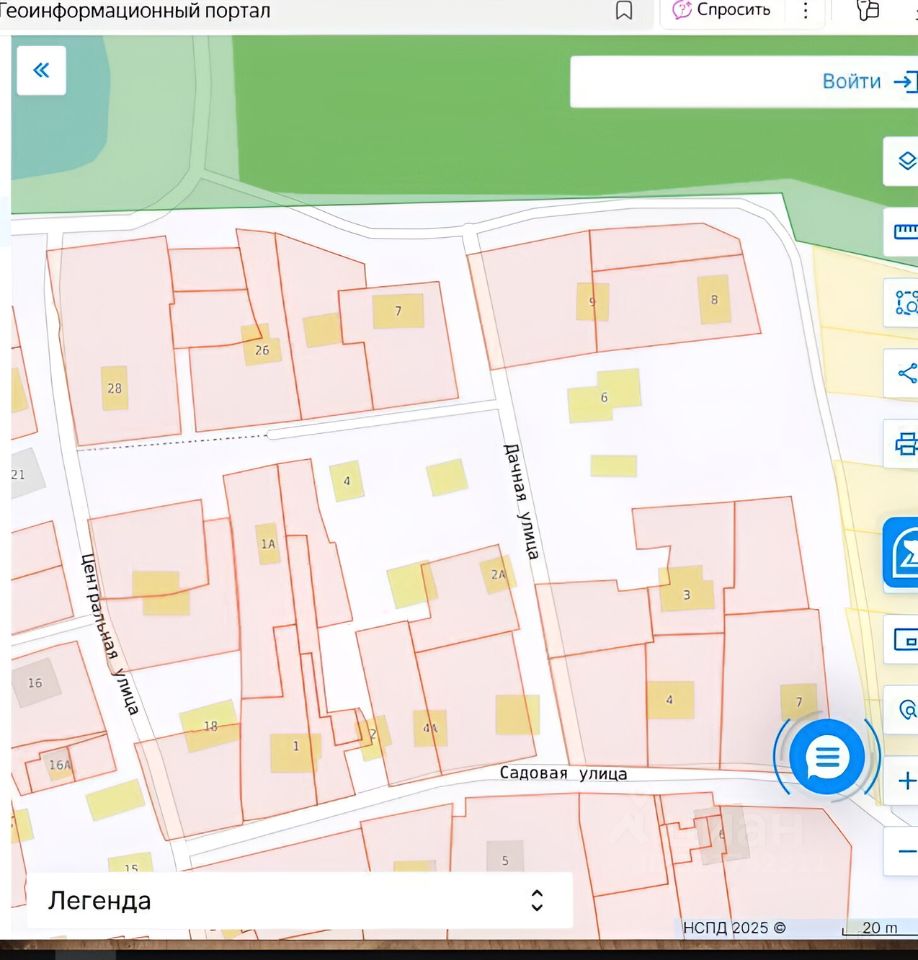Zoom in with the plus button
Screen dimensions: 918x960
(x=905, y=781)
